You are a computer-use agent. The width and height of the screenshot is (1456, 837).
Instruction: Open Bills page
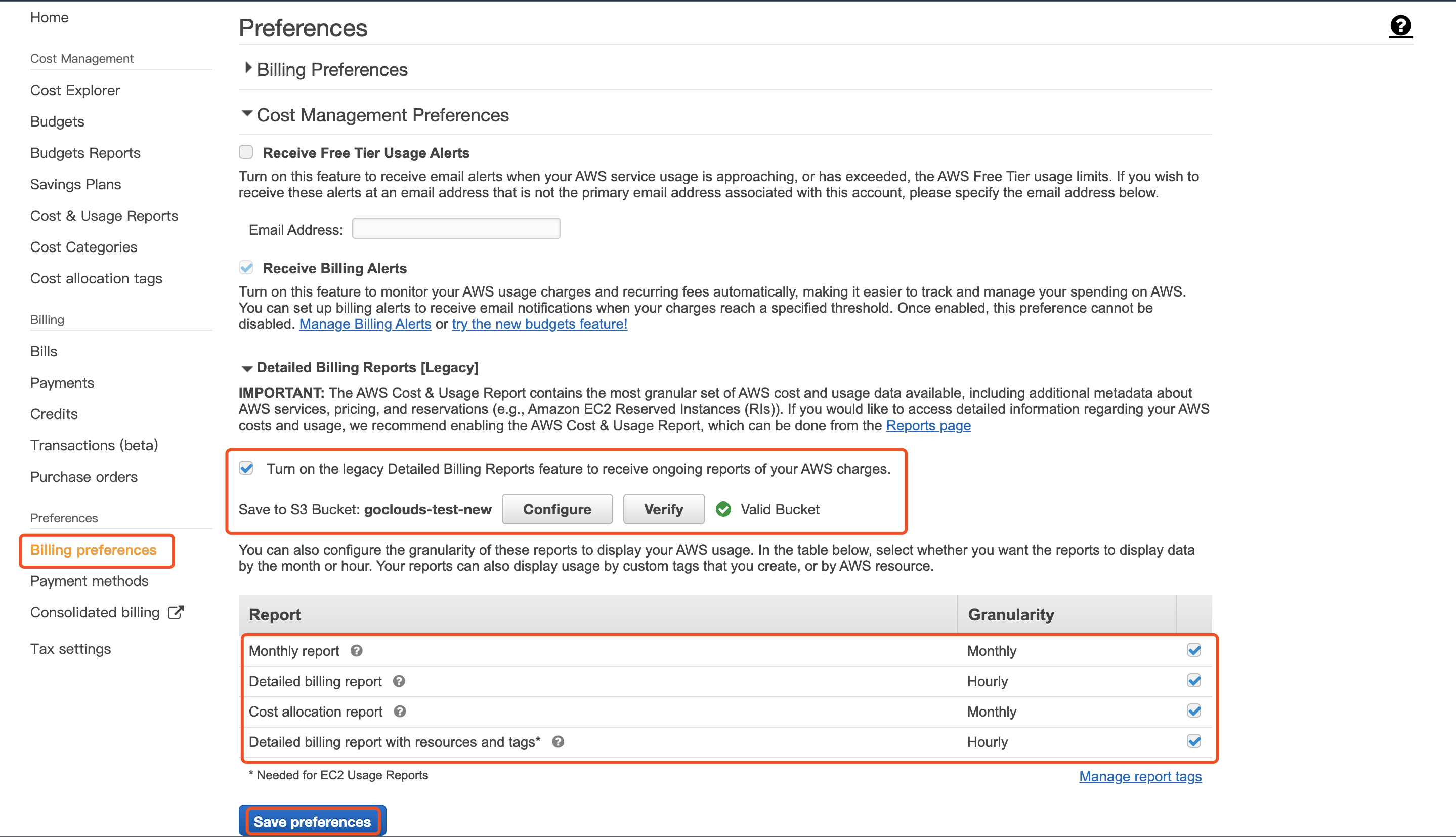click(x=44, y=351)
